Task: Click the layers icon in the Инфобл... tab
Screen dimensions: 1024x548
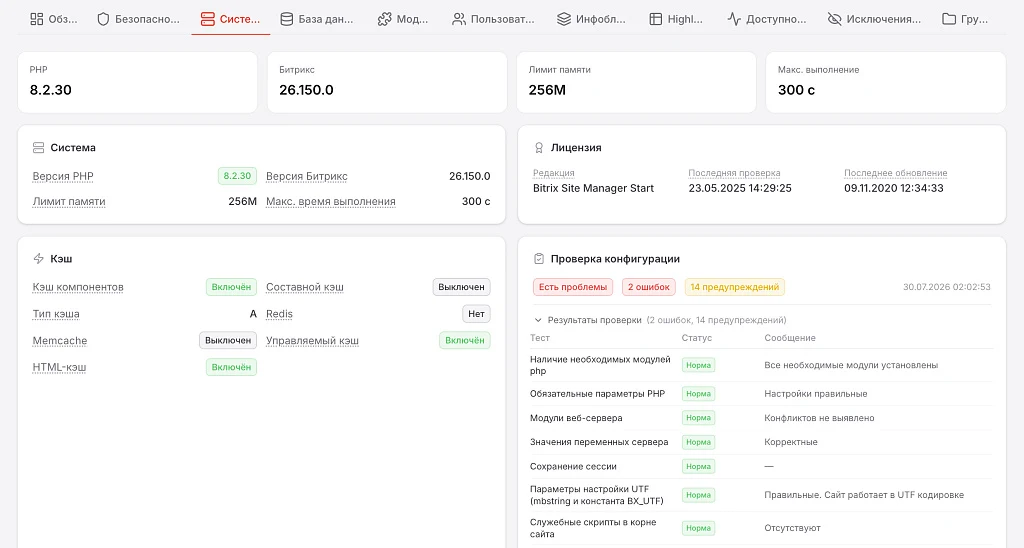Action: [x=564, y=19]
